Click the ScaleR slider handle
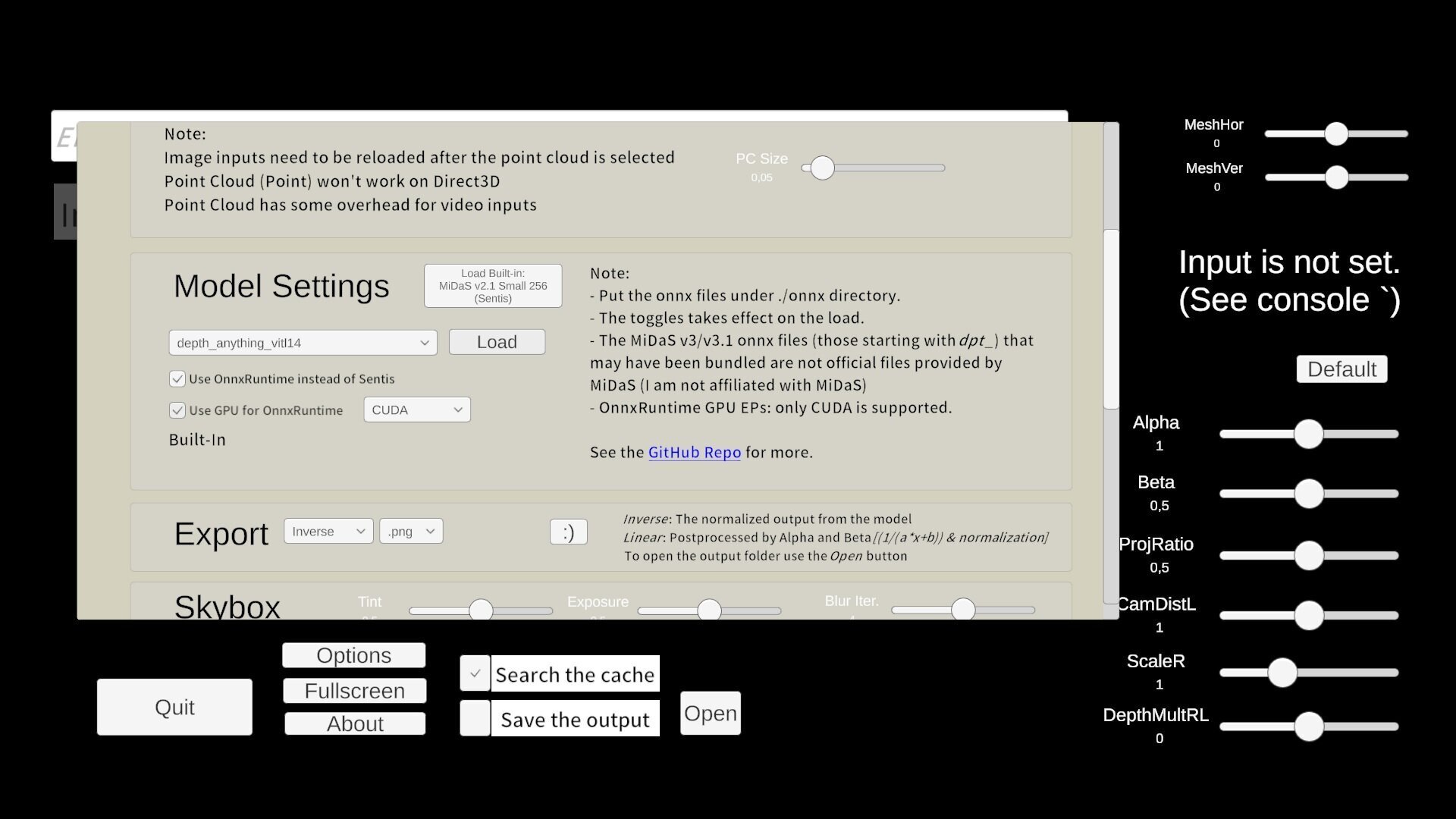The image size is (1456, 819). (1282, 673)
